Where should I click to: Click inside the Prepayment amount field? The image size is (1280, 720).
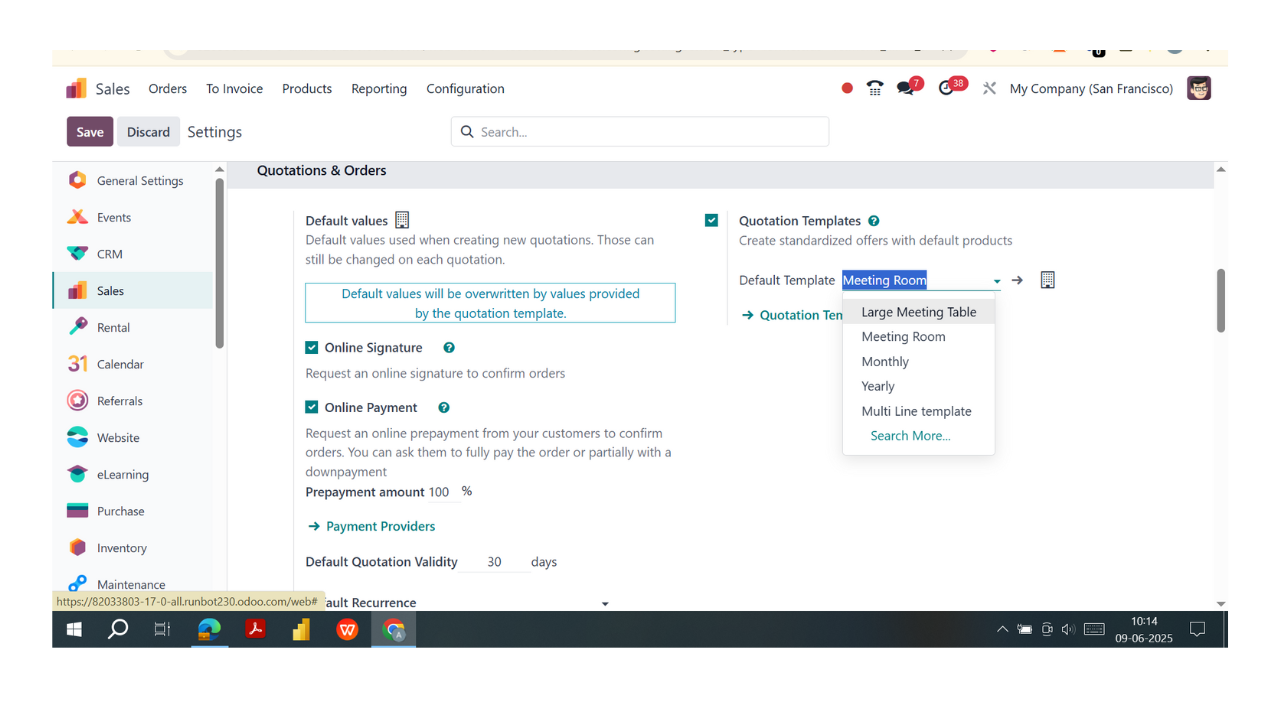pos(440,491)
